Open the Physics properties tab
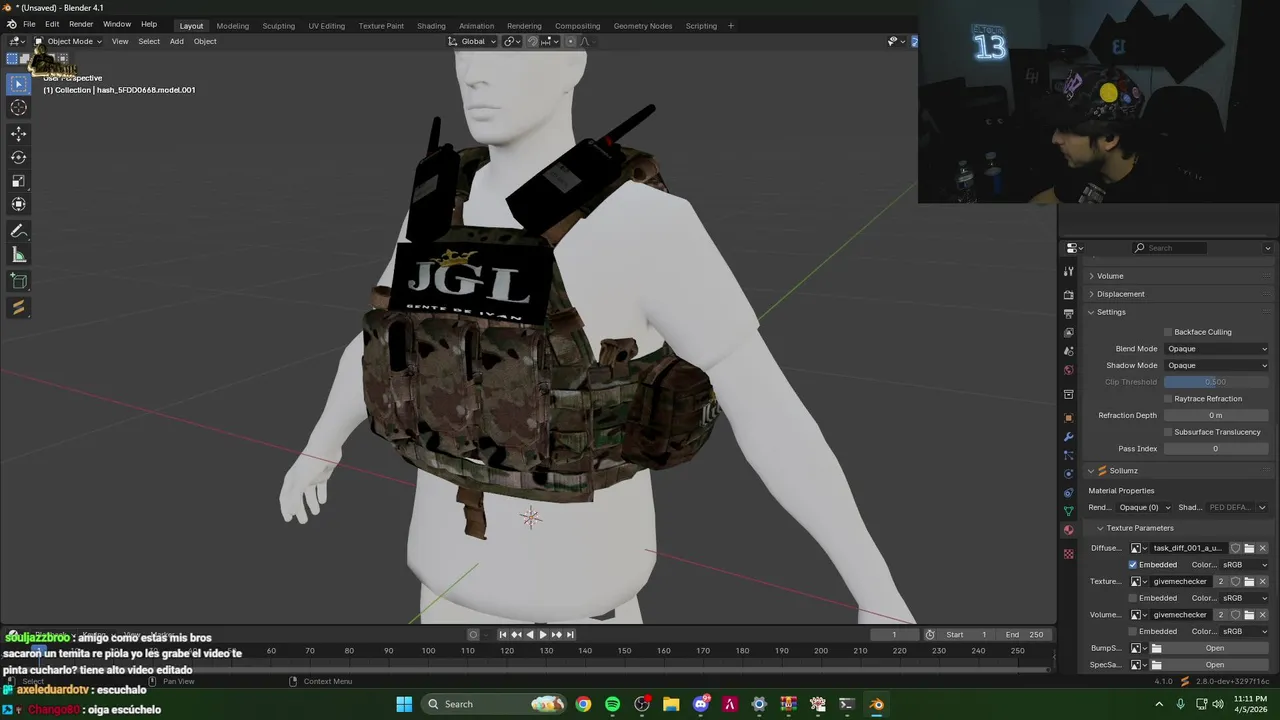Viewport: 1280px width, 720px height. click(x=1068, y=474)
